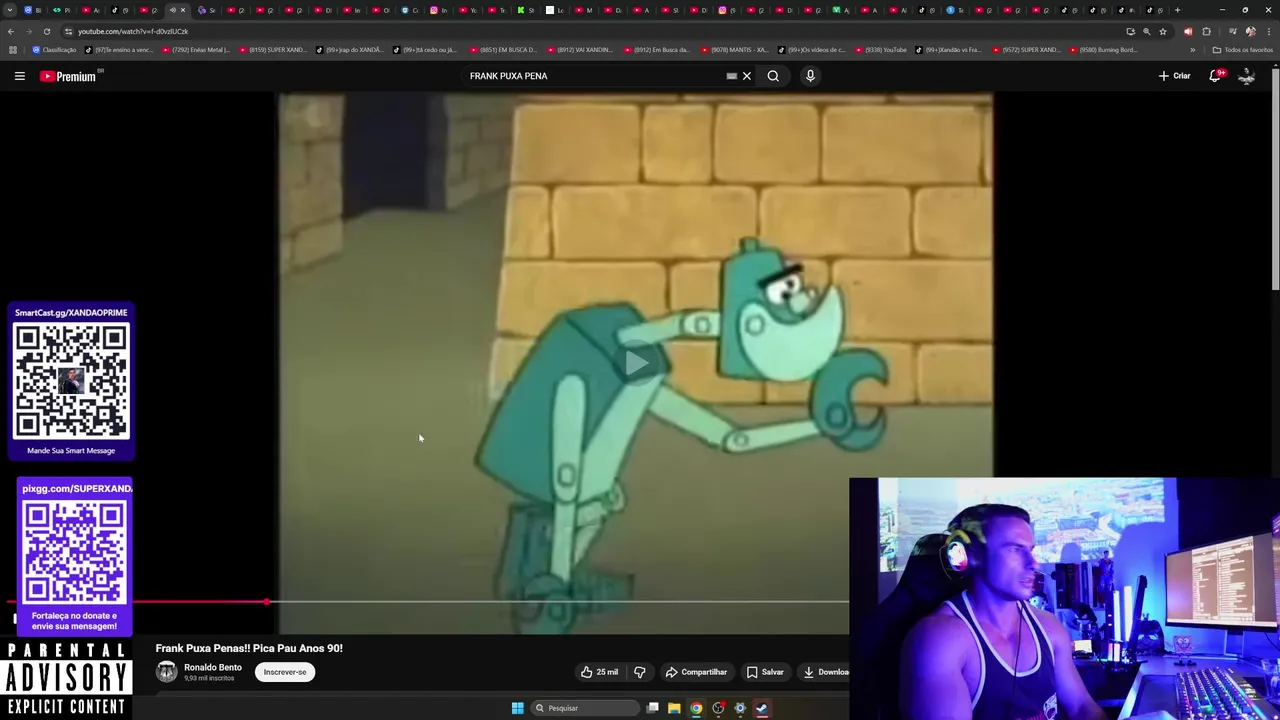Subscribe with the Inscrever-se button
1280x720 pixels.
coord(285,672)
